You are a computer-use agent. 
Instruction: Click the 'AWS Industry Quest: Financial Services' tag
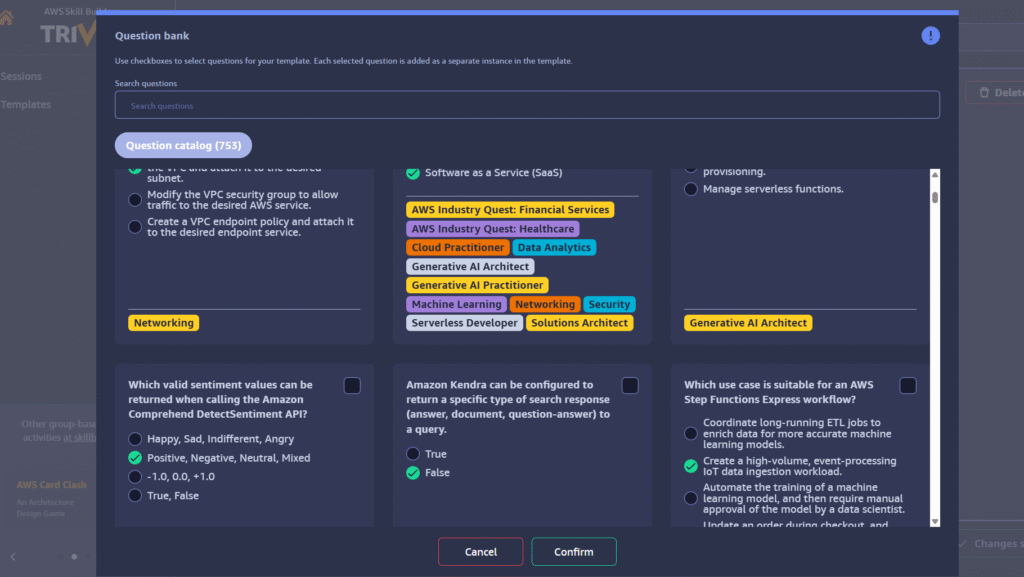pos(510,210)
